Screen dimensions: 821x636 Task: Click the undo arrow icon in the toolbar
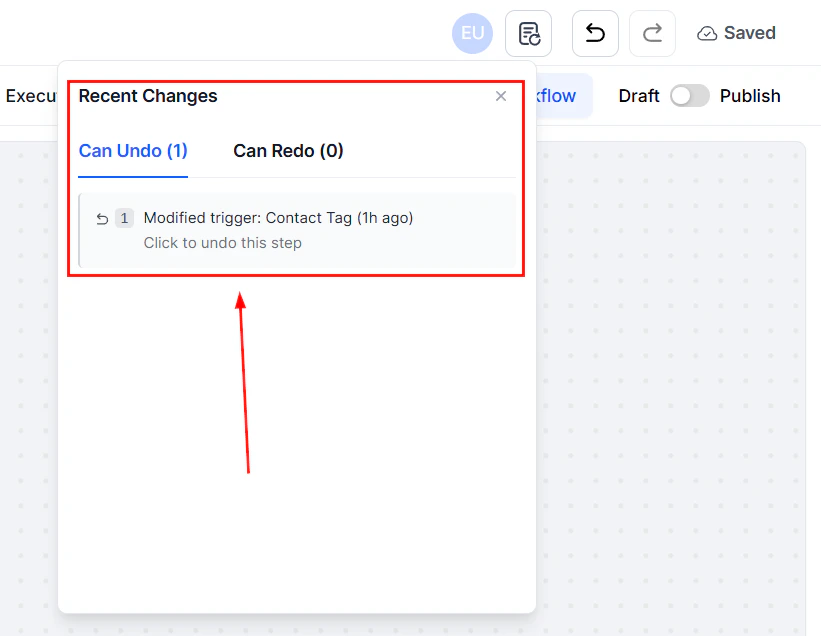coord(595,33)
